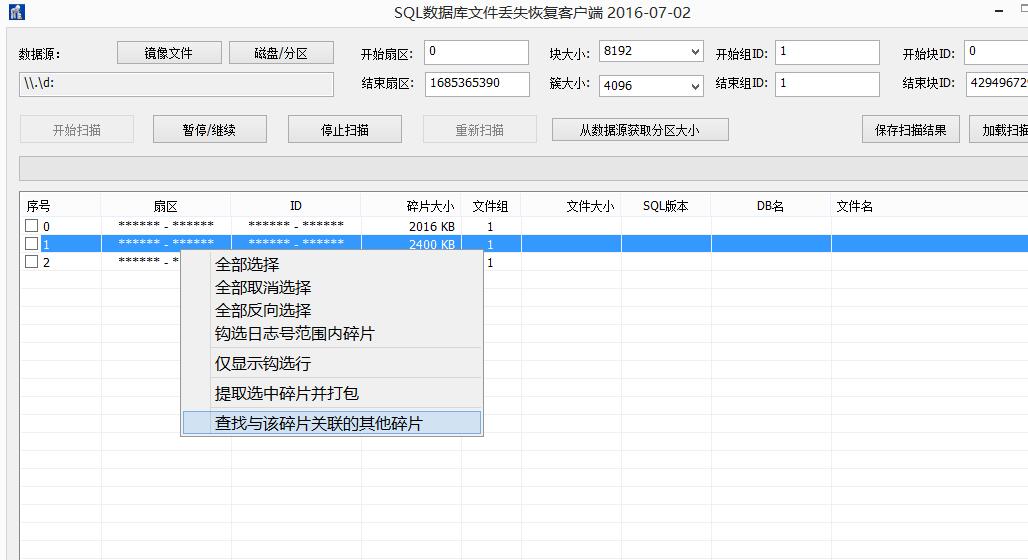
Task: Tick the checkbox for row 2
Action: 31,261
